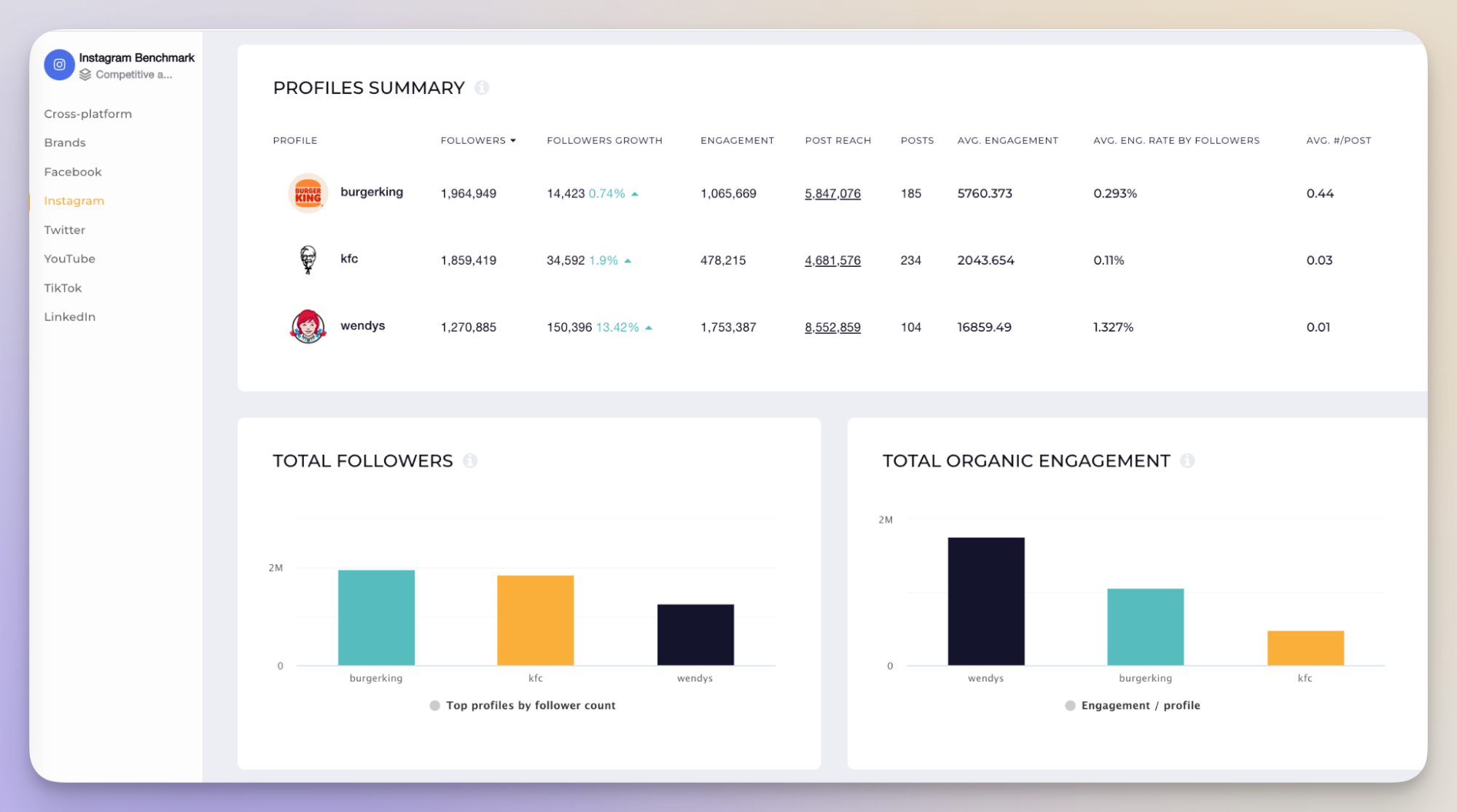Select the Instagram tab
The width and height of the screenshot is (1457, 812).
click(x=74, y=200)
